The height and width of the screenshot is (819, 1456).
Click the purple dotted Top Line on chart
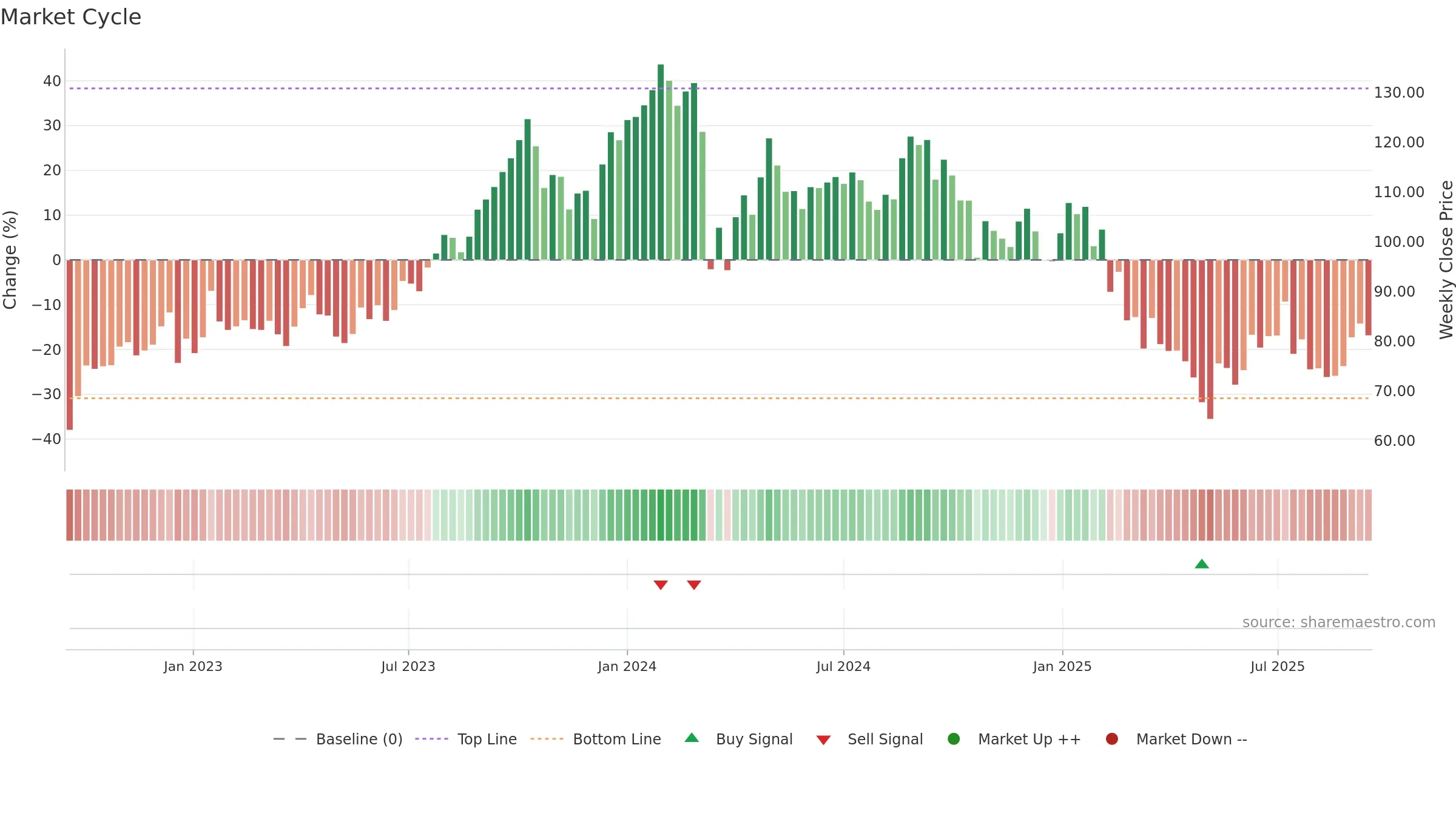coord(719,89)
